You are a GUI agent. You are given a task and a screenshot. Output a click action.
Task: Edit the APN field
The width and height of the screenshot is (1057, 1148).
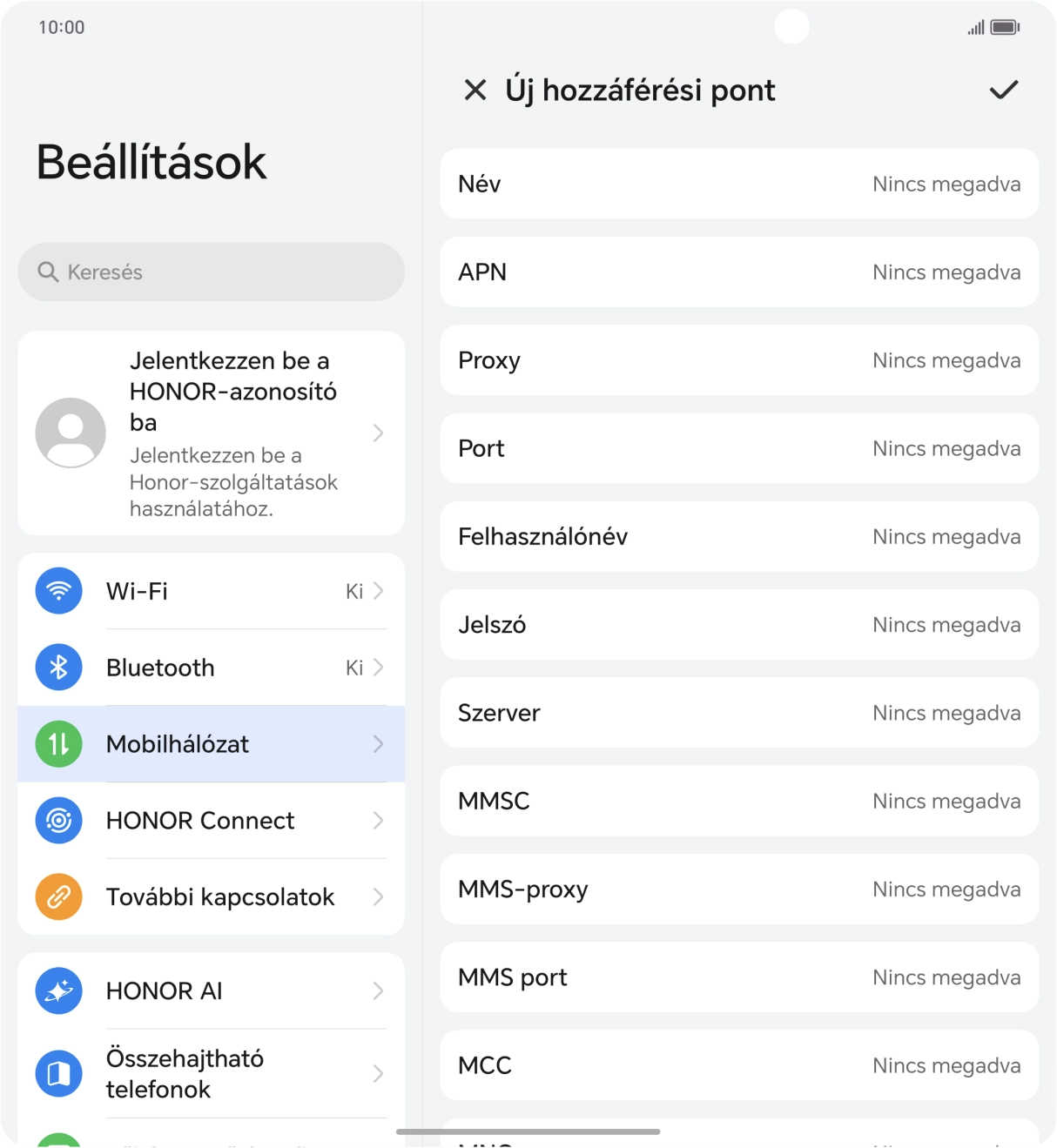tap(739, 272)
